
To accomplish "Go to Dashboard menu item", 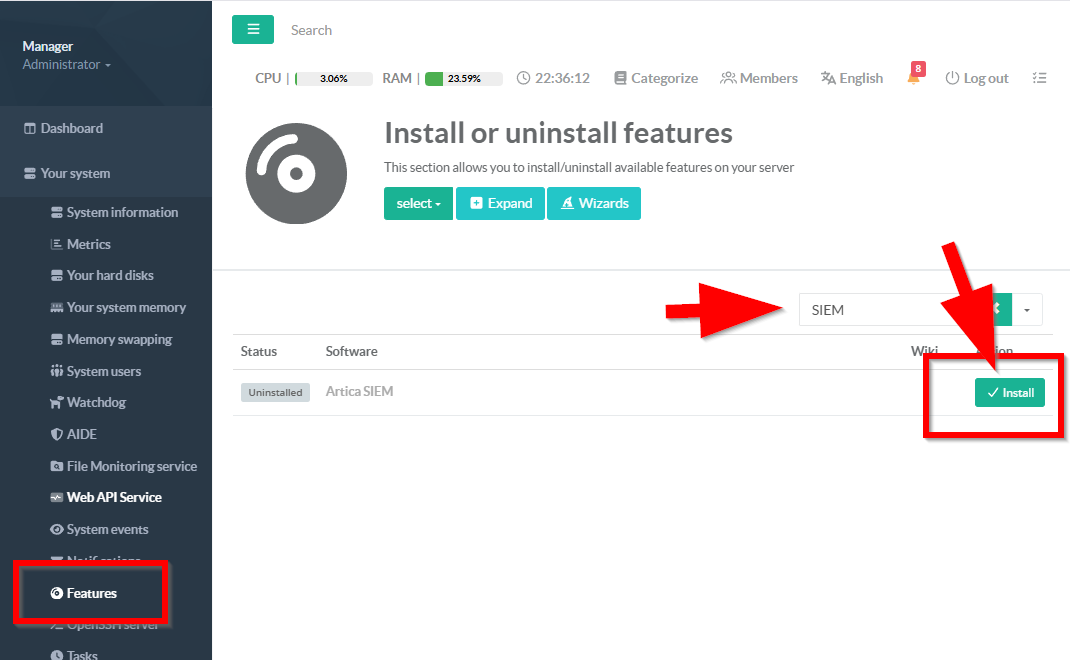I will tap(63, 128).
